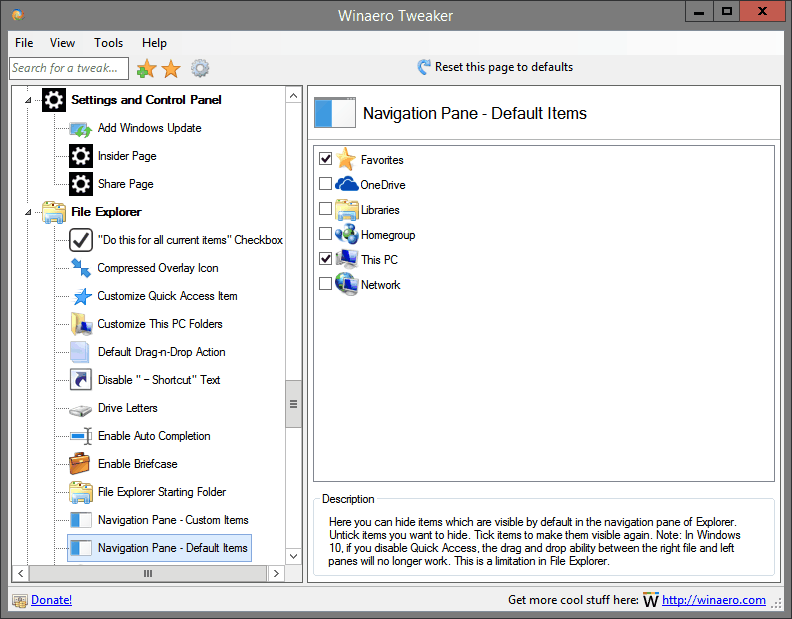Select Compressed Overlay Icon tree item
This screenshot has width=792, height=619.
pos(158,268)
